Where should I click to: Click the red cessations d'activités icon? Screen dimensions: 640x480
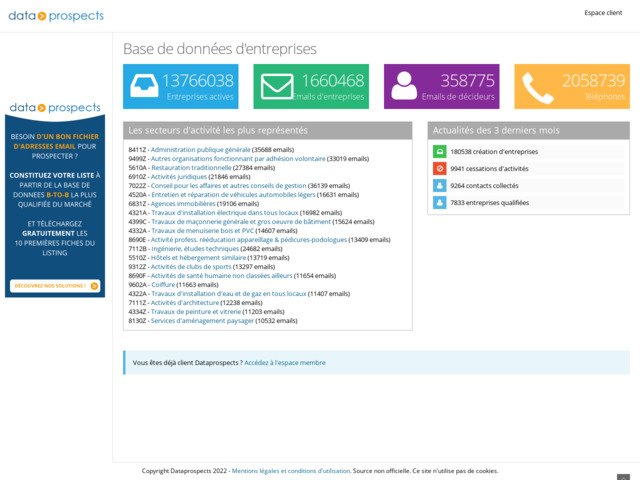(x=440, y=168)
